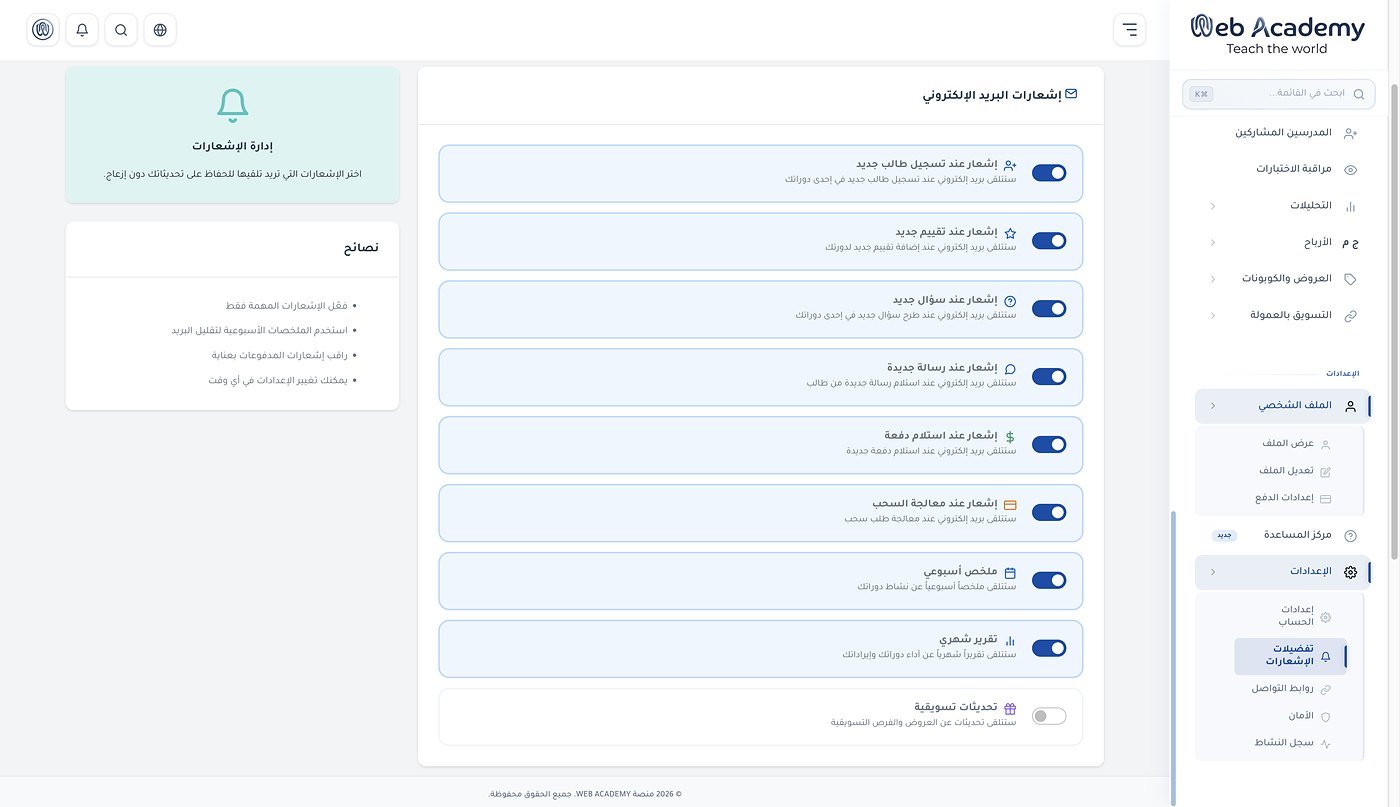1400x807 pixels.
Task: Collapse sidebar with the hamburger menu button
Action: (x=1129, y=30)
